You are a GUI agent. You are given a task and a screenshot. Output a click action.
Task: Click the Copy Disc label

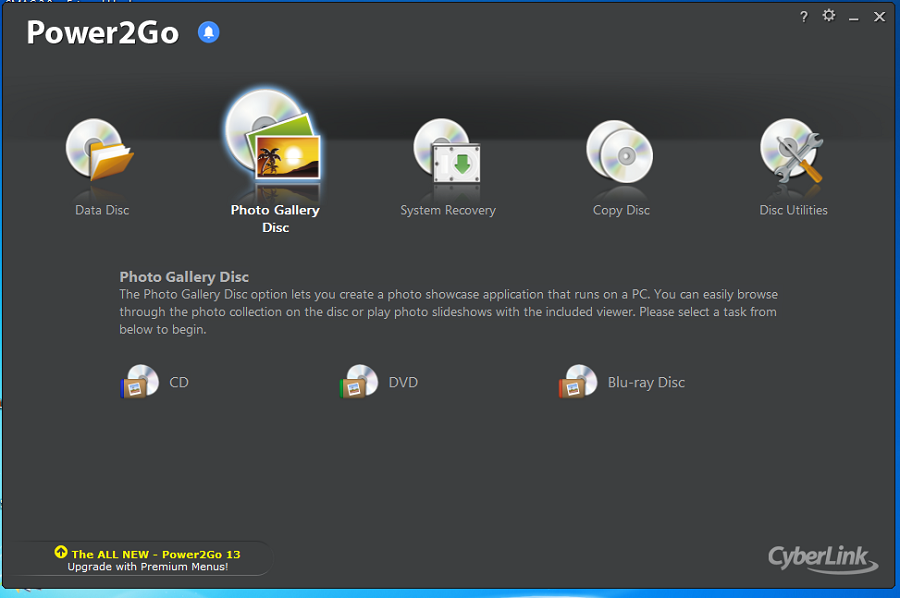(621, 211)
